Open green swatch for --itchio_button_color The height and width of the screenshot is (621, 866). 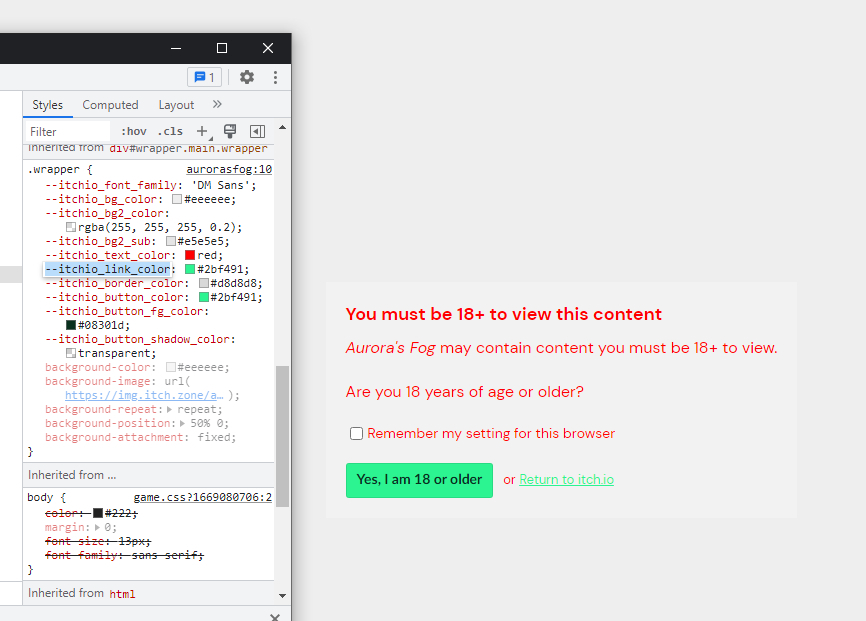point(204,297)
